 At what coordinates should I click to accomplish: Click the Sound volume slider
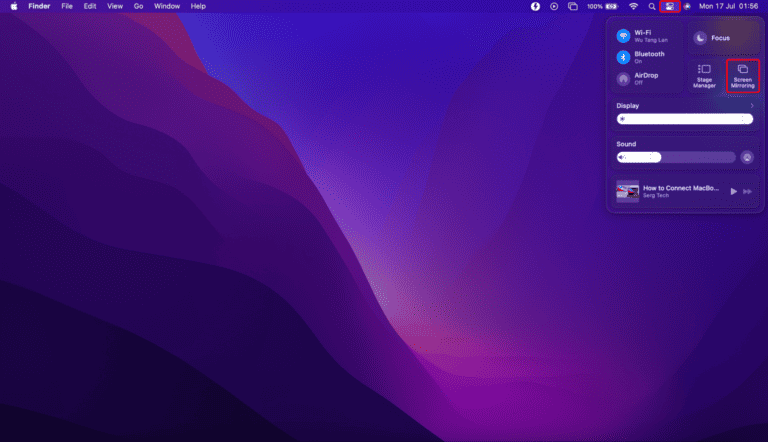click(677, 157)
